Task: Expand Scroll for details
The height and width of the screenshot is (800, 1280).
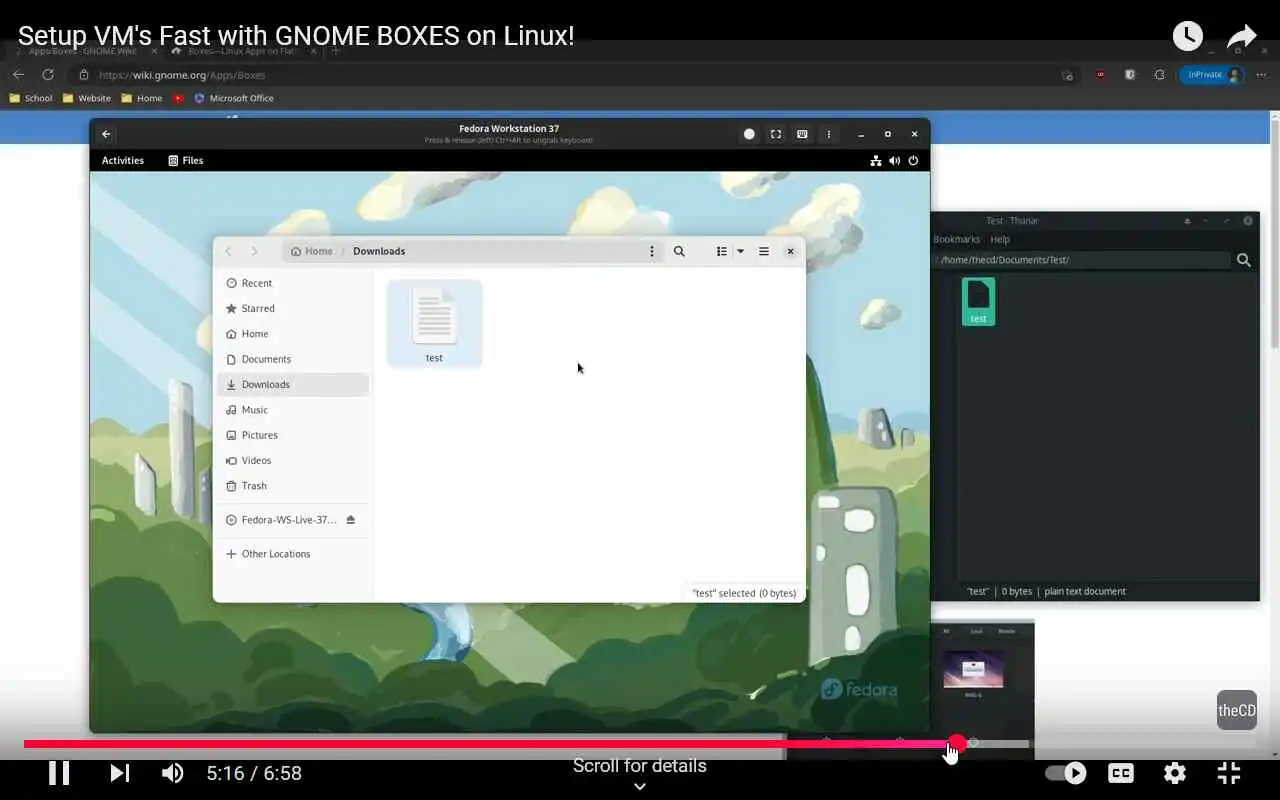Action: coord(640,773)
